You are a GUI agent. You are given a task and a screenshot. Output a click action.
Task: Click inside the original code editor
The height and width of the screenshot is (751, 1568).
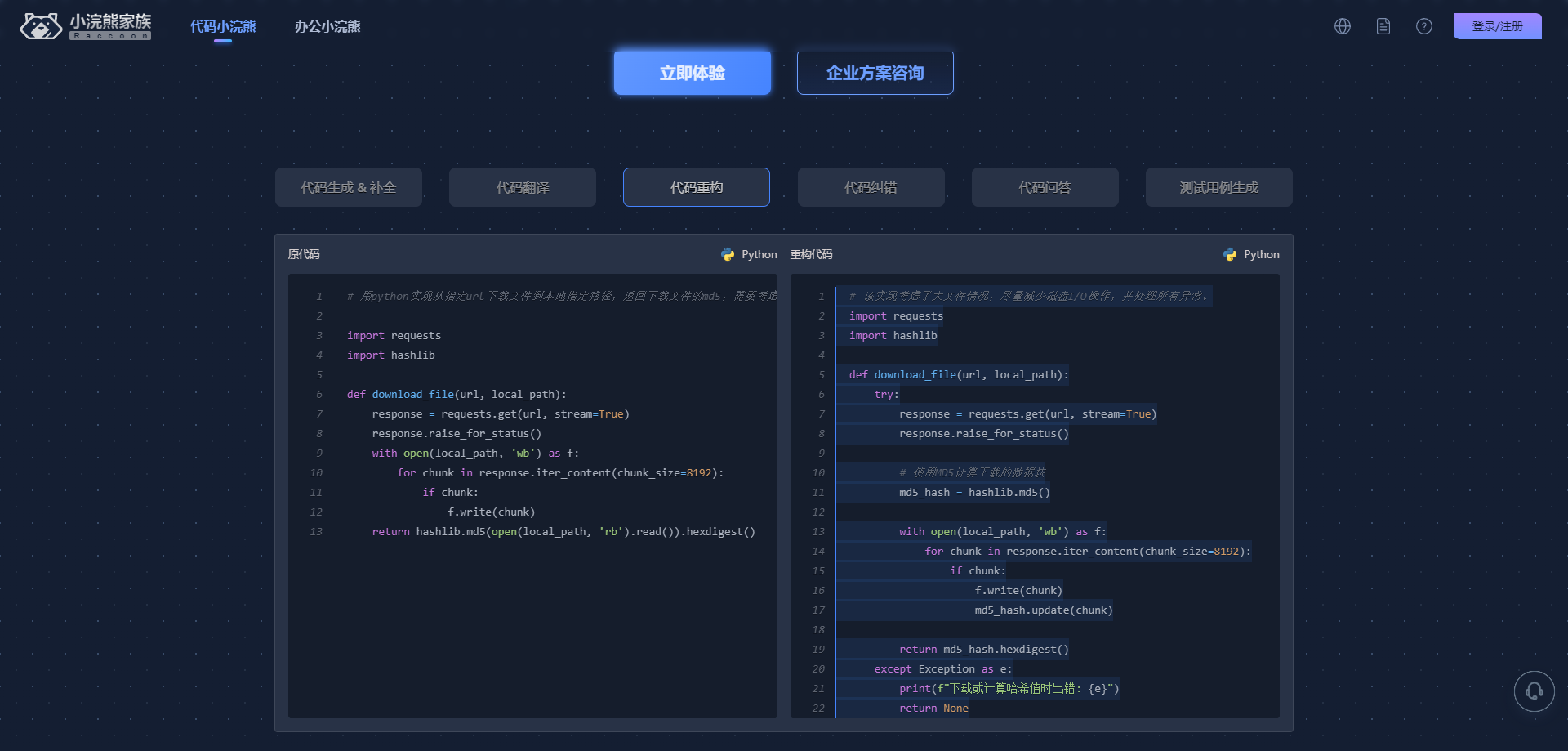click(532, 621)
